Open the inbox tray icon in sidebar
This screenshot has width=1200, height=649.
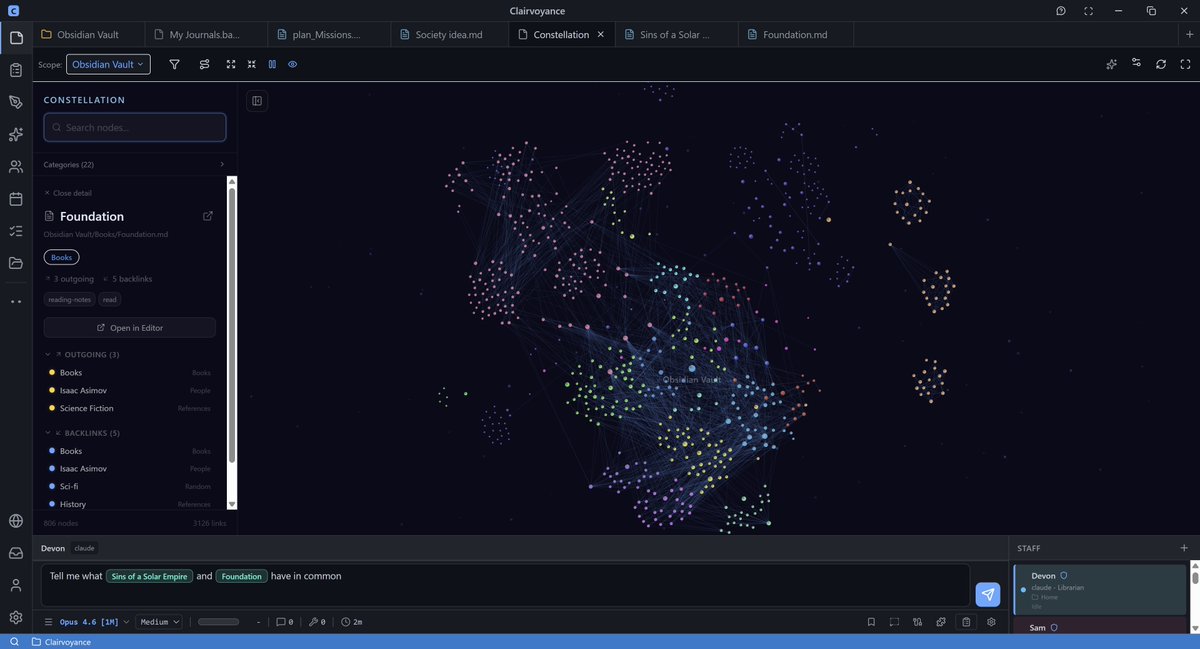pos(15,552)
